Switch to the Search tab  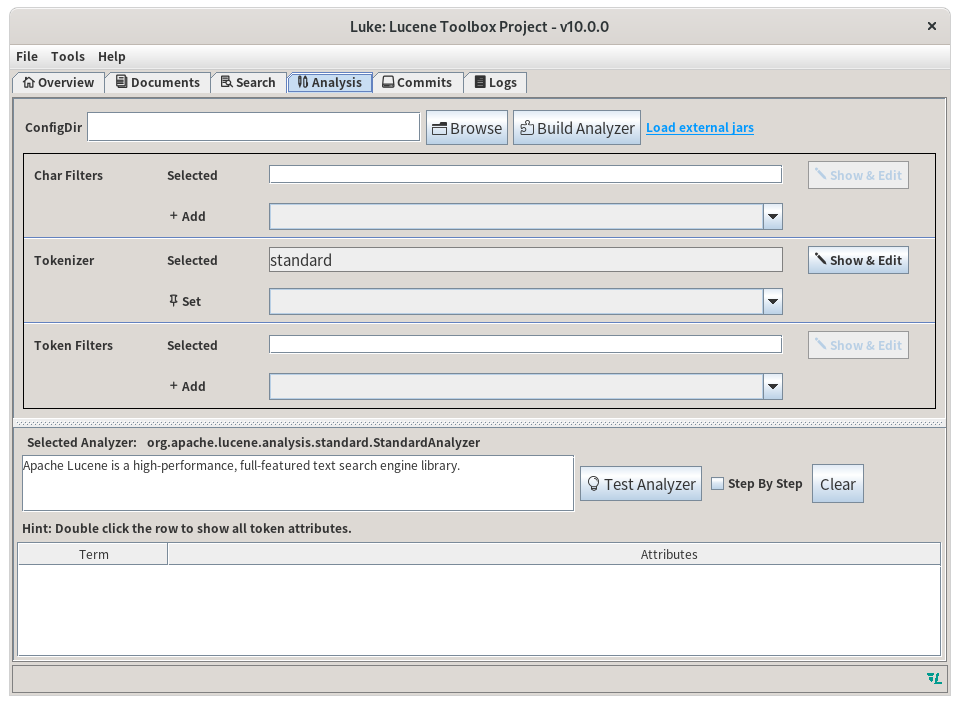pos(249,83)
